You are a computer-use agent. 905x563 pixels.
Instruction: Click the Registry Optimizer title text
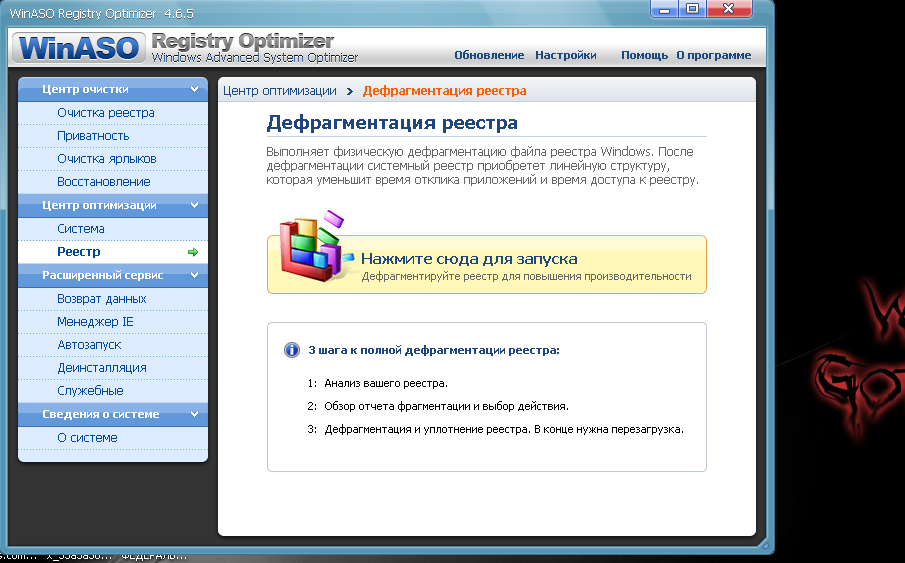click(x=242, y=41)
